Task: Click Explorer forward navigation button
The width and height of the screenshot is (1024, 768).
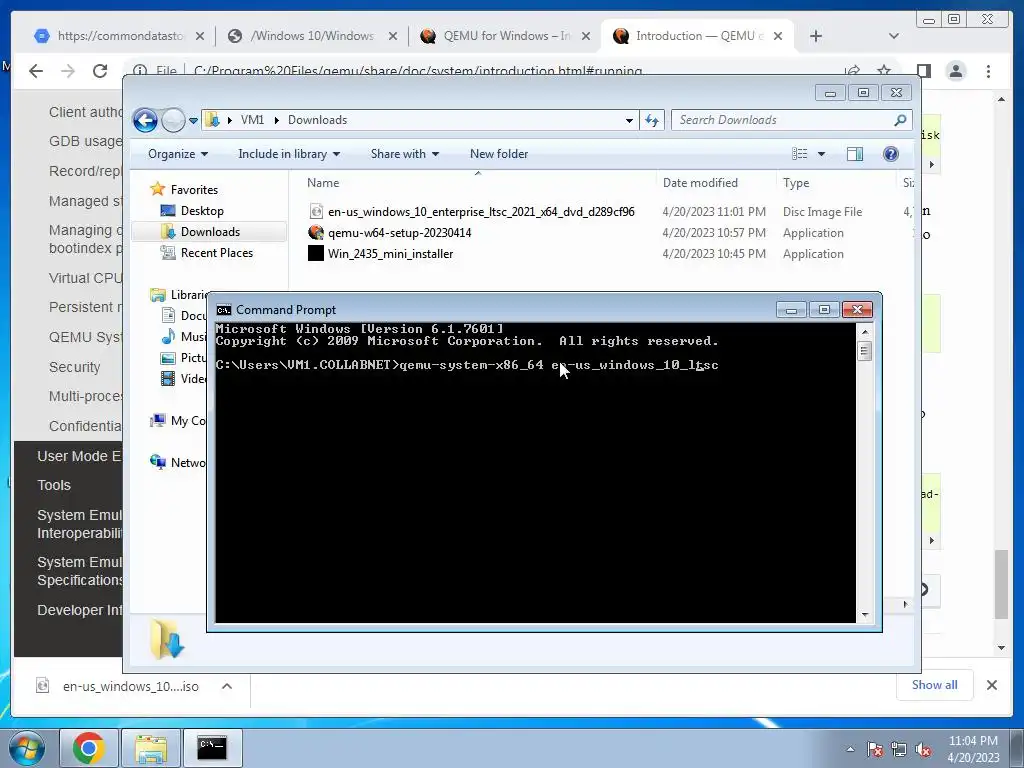Action: 173,120
